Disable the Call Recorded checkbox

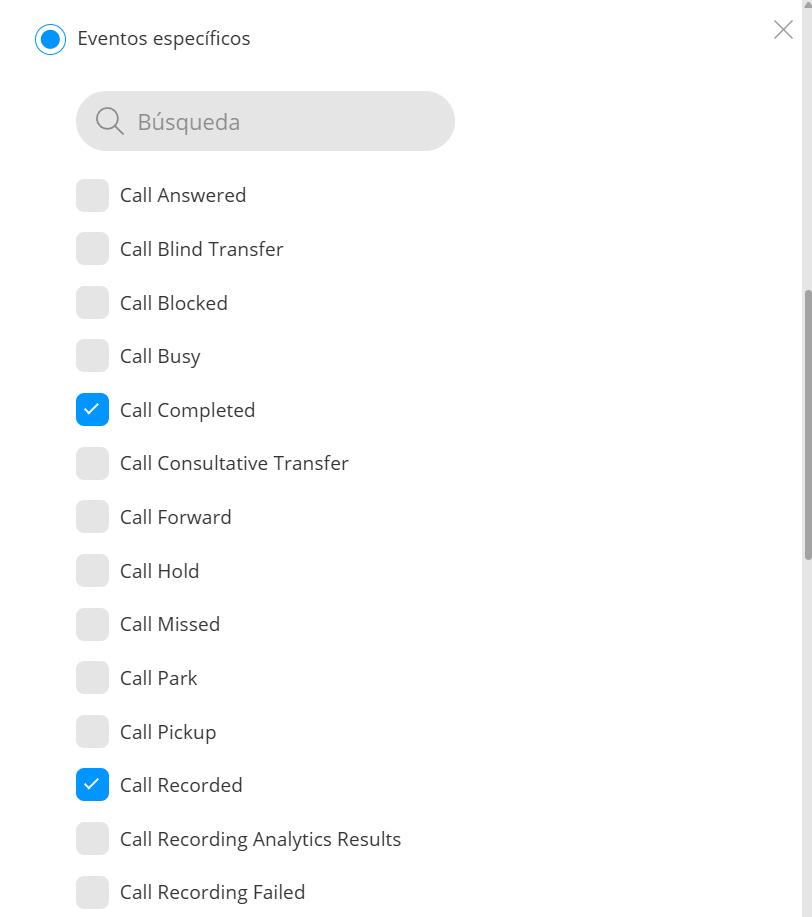pyautogui.click(x=92, y=784)
